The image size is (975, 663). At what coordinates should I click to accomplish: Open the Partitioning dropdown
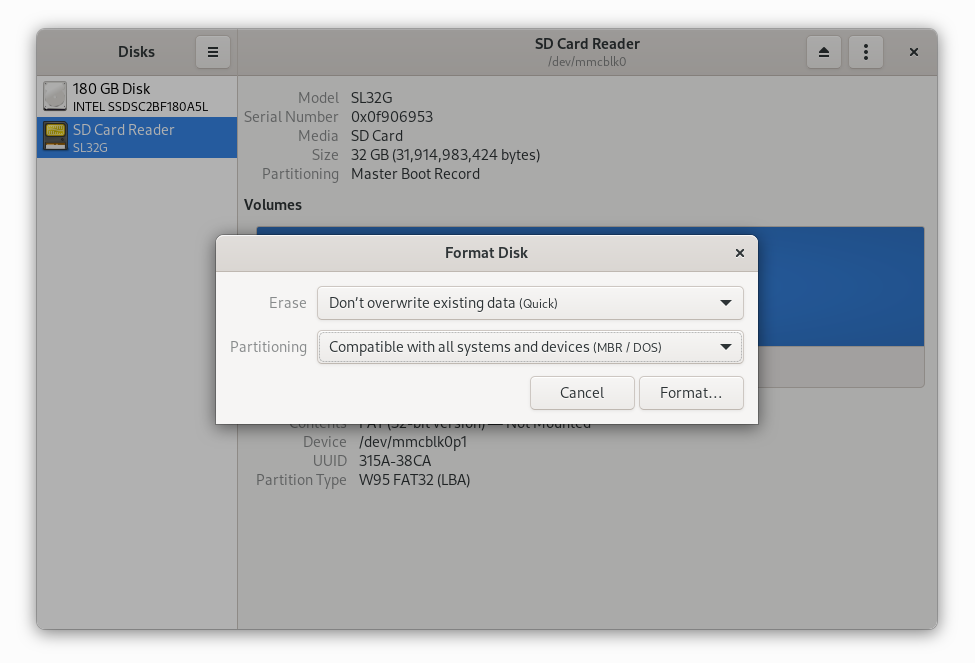click(529, 347)
